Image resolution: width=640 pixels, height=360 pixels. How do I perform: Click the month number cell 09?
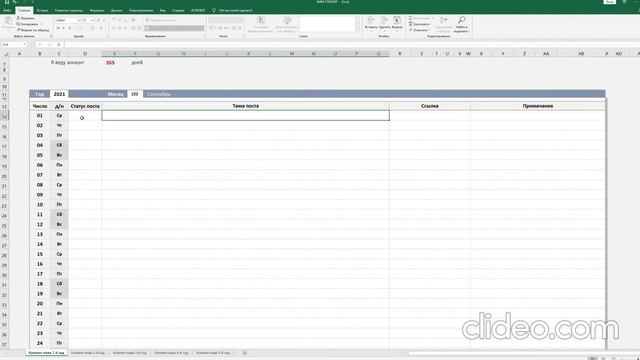[135, 94]
